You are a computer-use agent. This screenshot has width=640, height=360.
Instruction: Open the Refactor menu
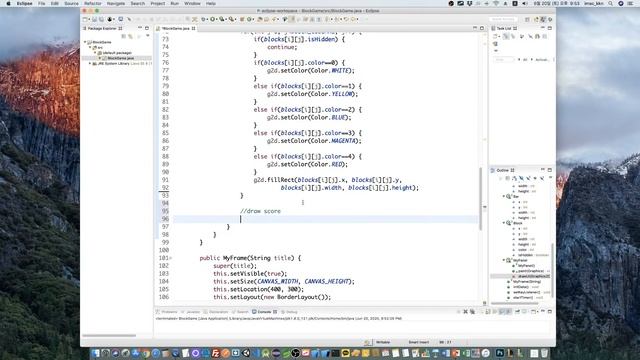coord(93,3)
